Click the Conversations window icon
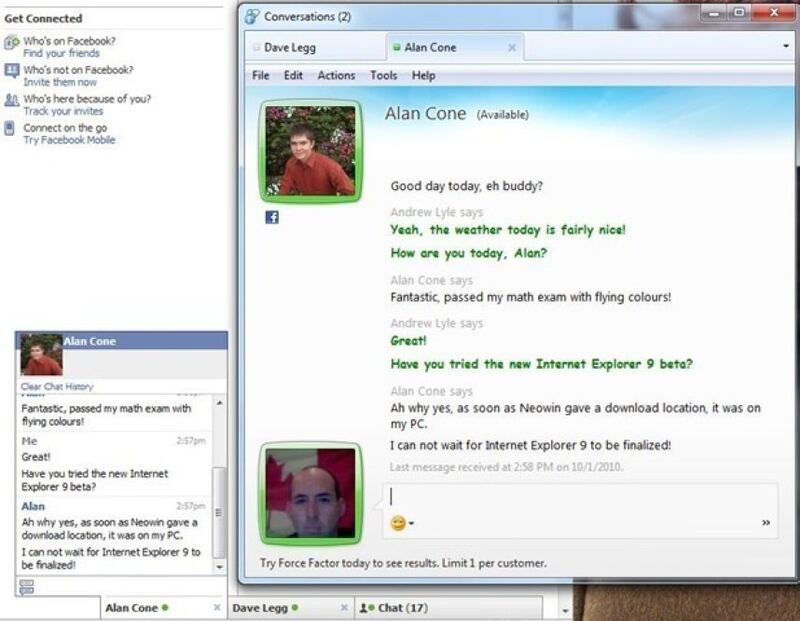The image size is (800, 621). tap(252, 16)
